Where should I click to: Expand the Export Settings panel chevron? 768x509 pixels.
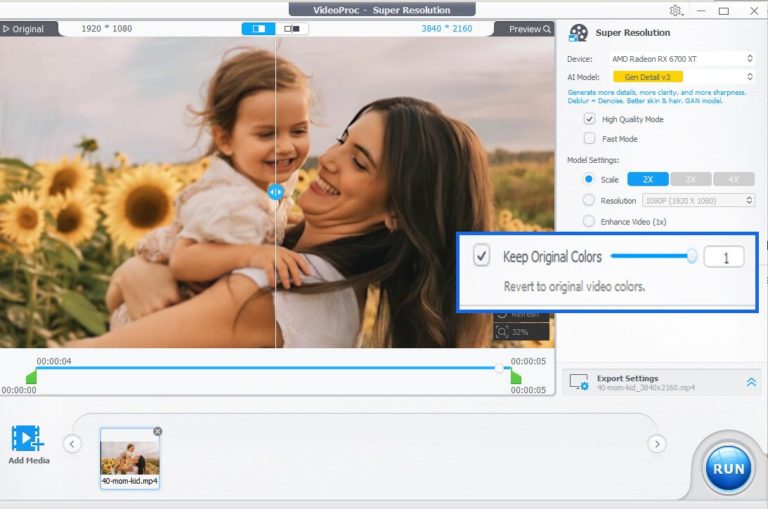click(751, 382)
